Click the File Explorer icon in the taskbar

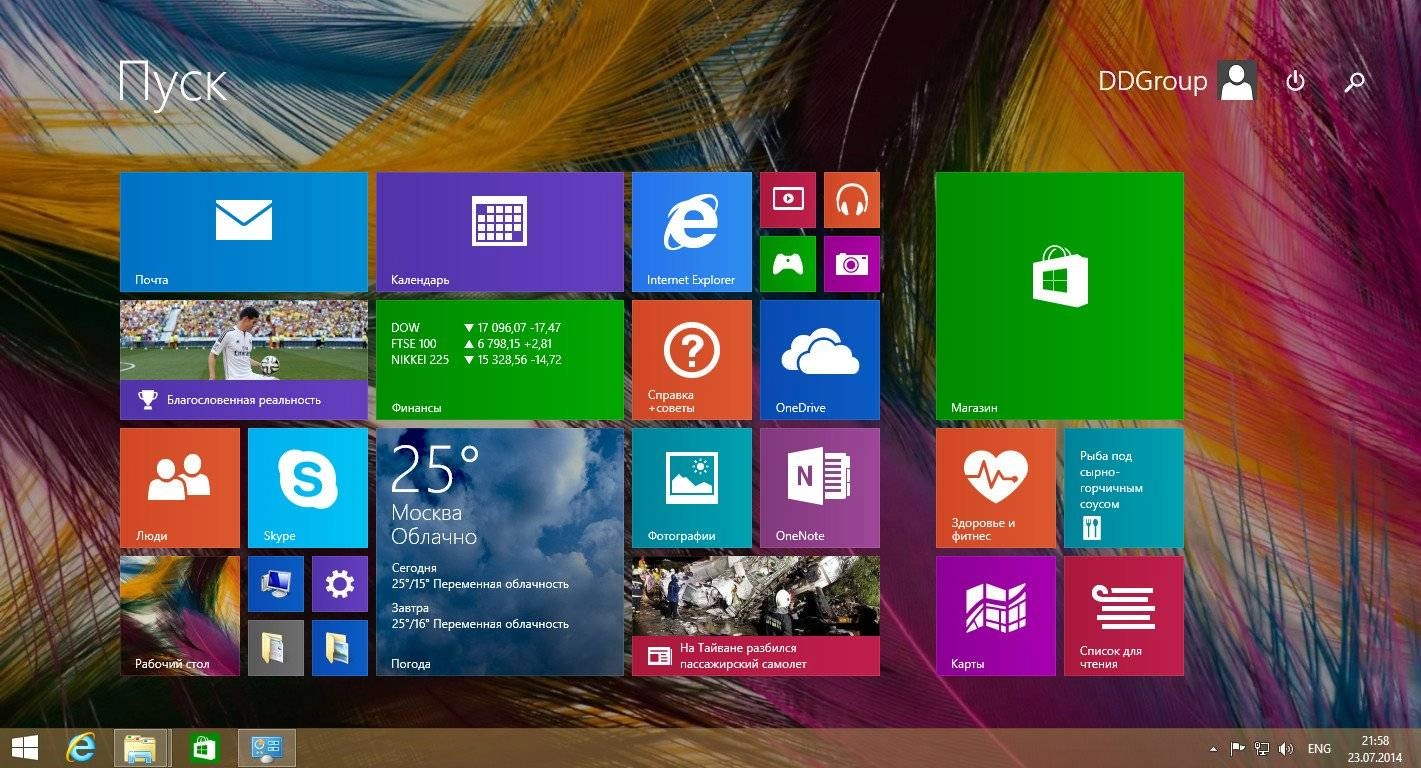(x=141, y=747)
